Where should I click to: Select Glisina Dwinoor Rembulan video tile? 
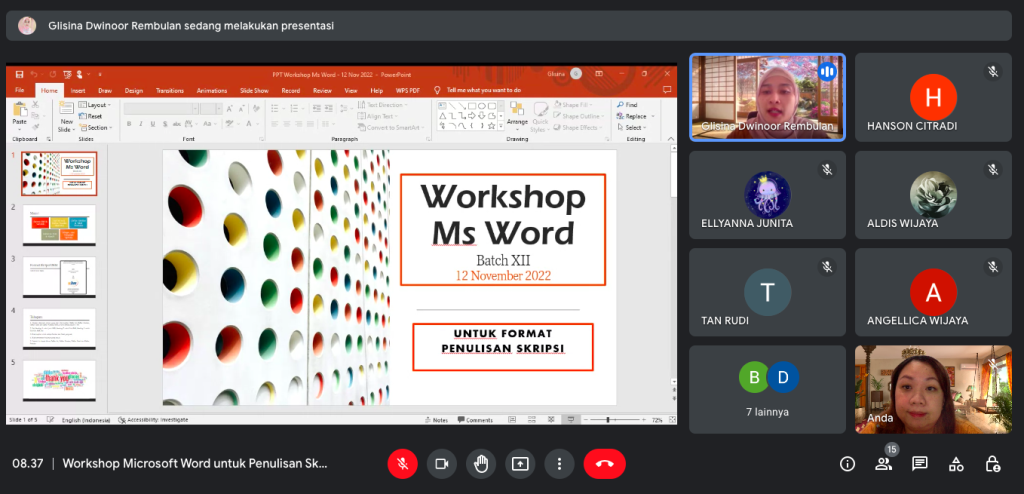point(767,97)
